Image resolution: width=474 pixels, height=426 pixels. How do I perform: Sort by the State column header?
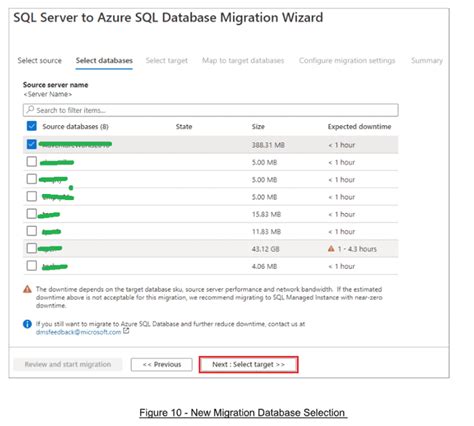184,127
